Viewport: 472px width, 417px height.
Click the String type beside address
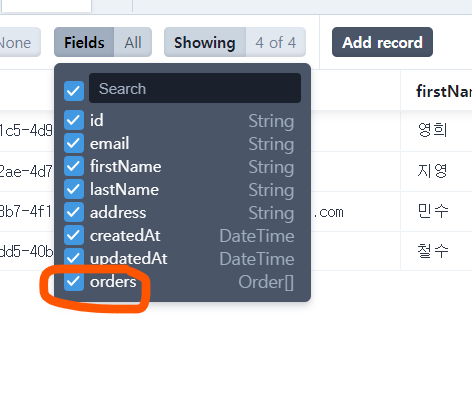click(x=271, y=213)
